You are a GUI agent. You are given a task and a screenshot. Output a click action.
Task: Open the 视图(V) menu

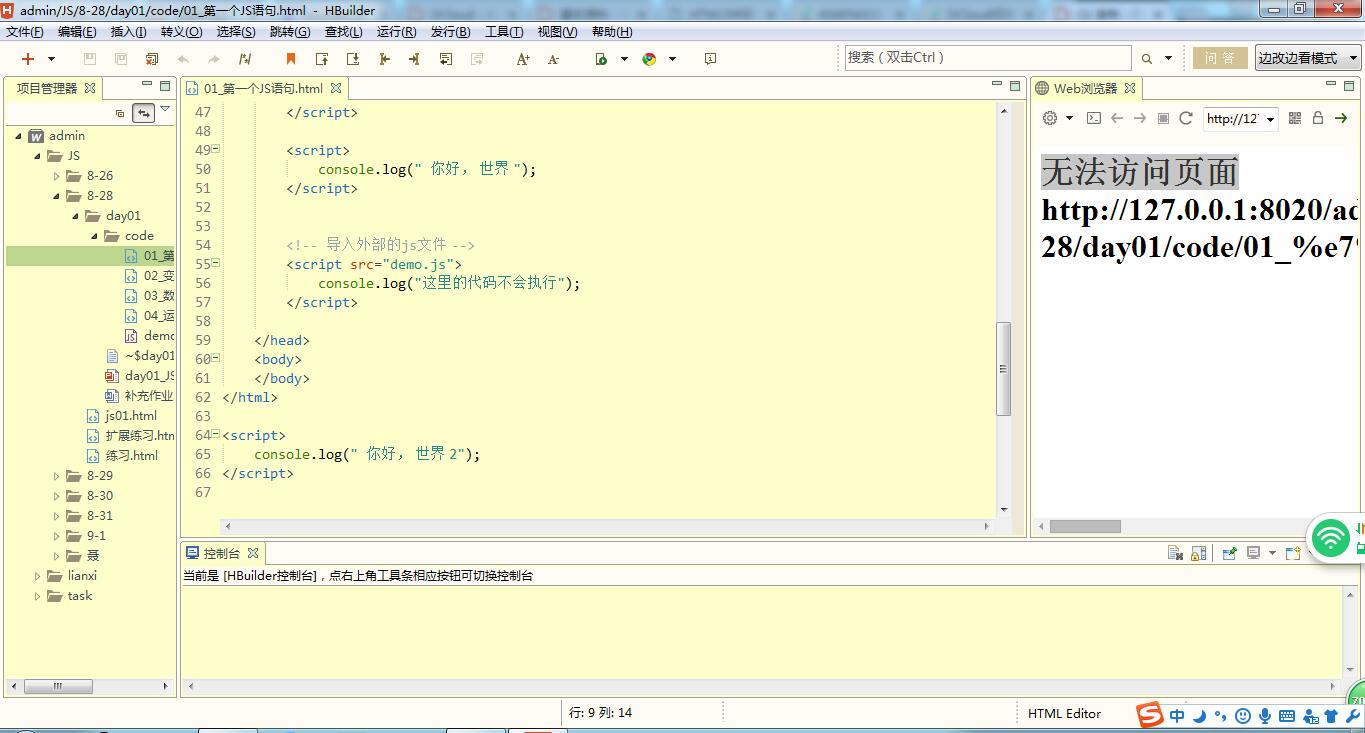coord(557,32)
